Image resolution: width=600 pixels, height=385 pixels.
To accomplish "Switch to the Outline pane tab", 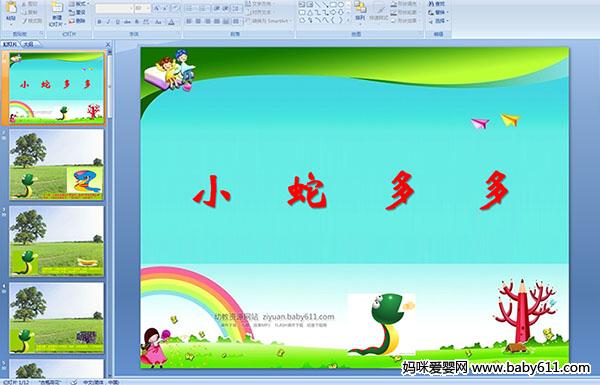I will (x=28, y=44).
